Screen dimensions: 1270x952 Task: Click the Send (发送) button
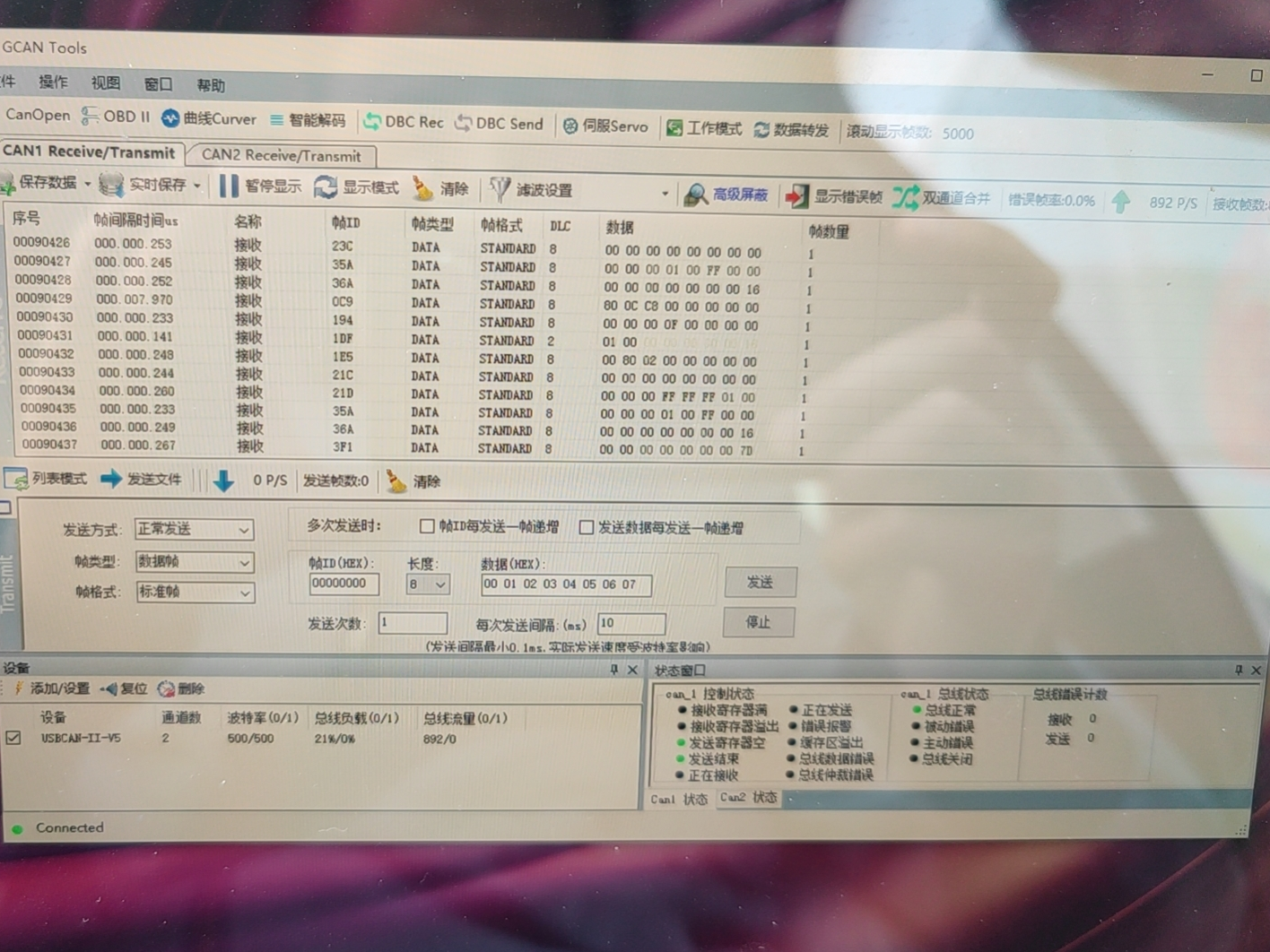click(760, 583)
